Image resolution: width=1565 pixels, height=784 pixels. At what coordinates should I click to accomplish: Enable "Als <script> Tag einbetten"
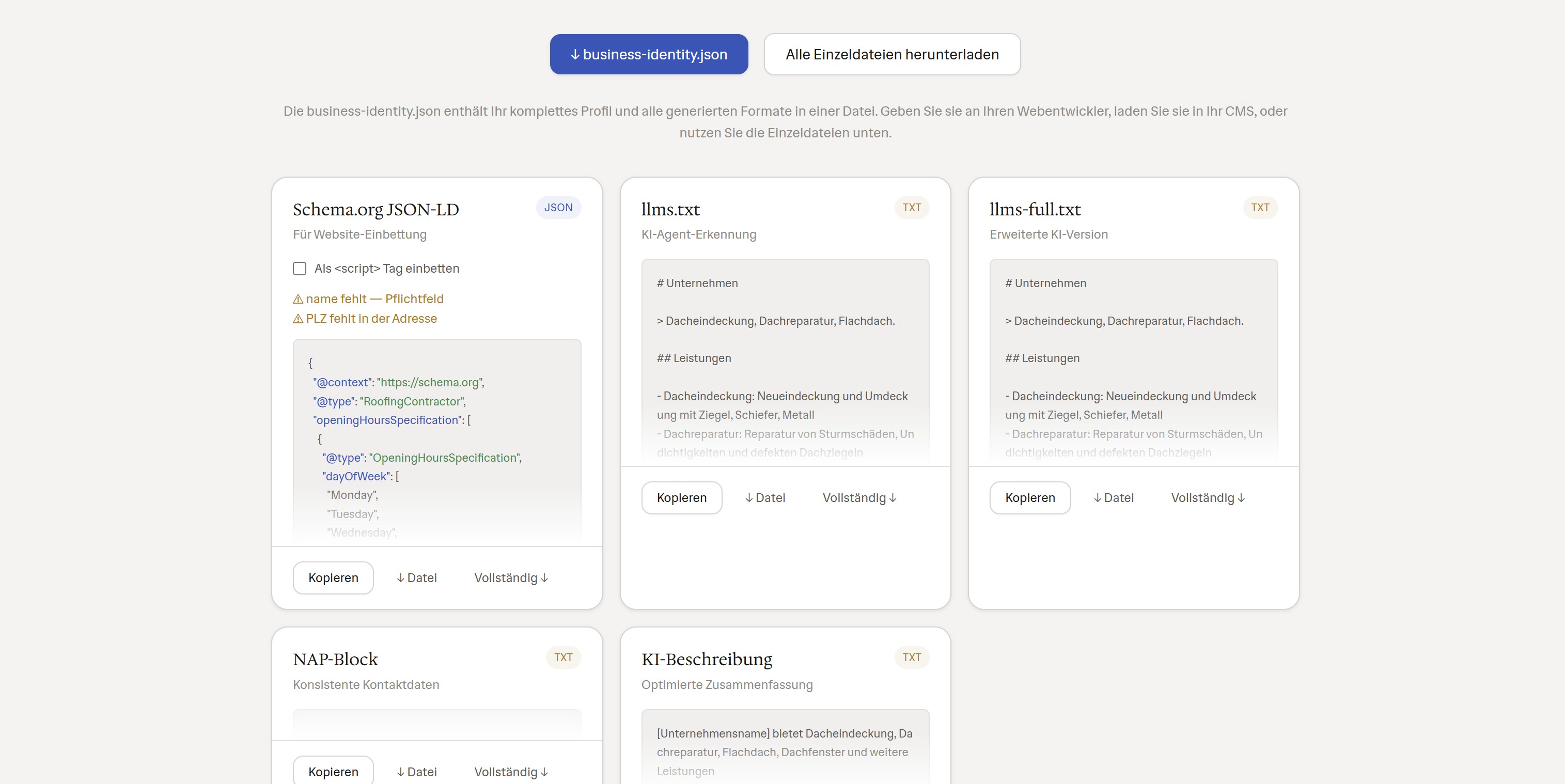pos(300,268)
